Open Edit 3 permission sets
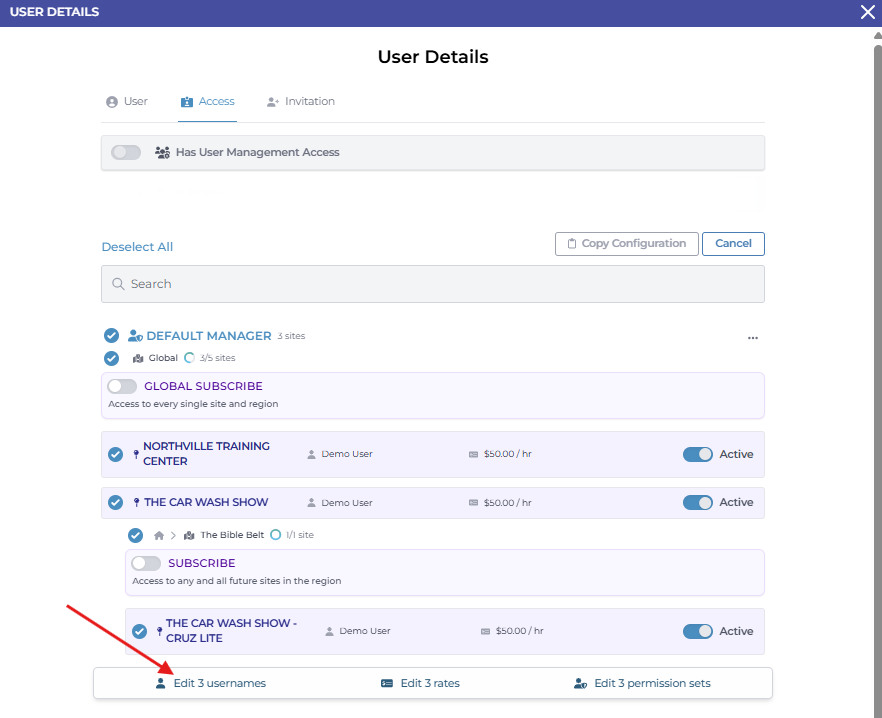Image resolution: width=882 pixels, height=718 pixels. 642,684
